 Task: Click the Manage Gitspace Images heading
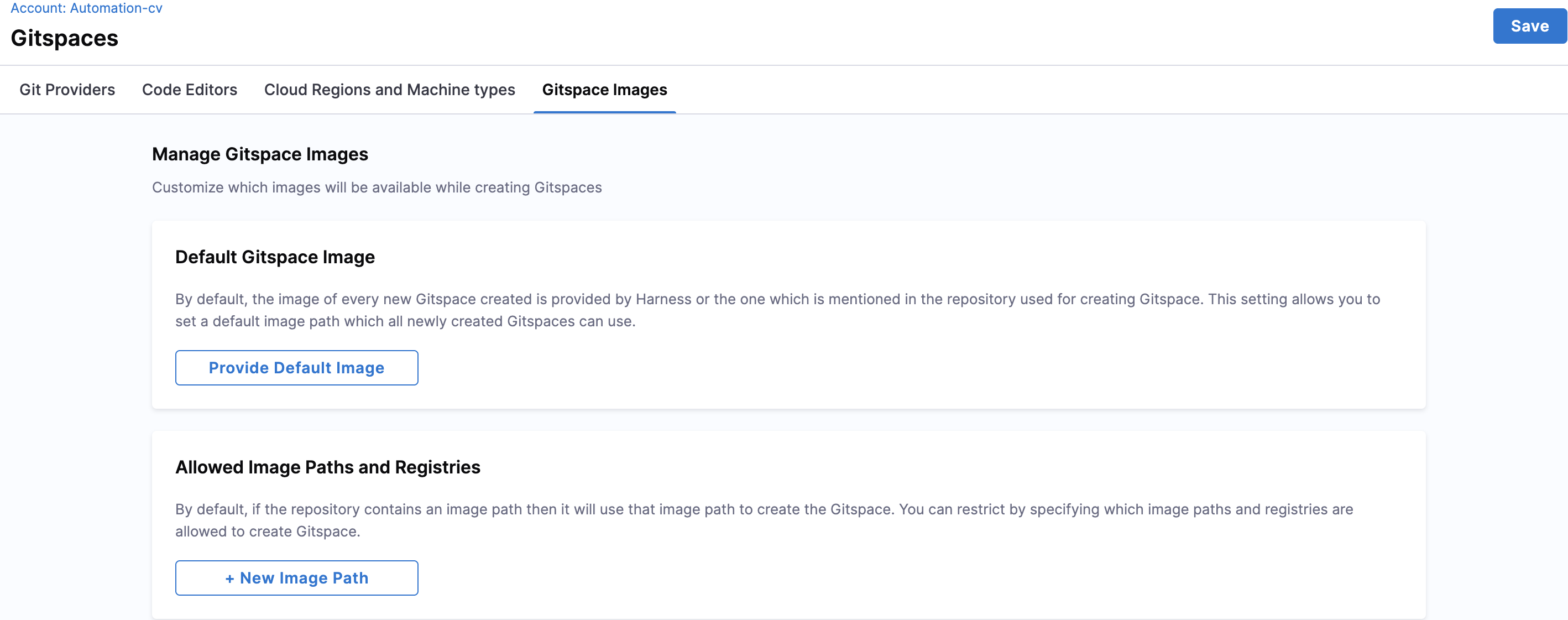pos(260,154)
